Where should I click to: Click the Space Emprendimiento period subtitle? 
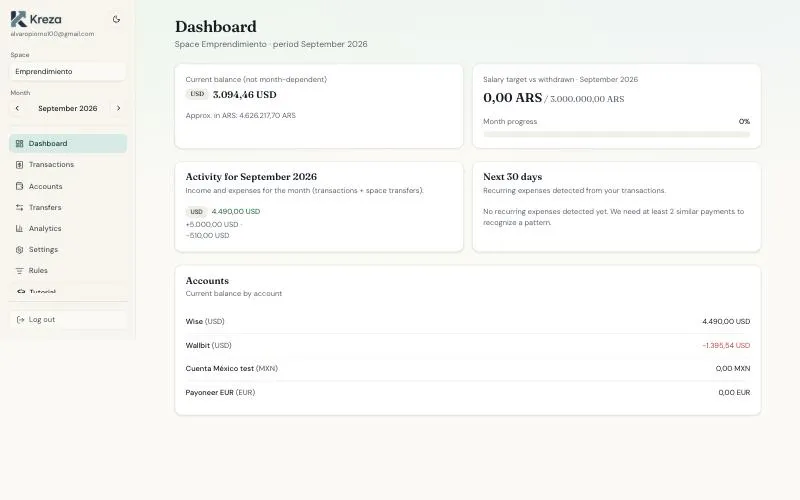(271, 44)
